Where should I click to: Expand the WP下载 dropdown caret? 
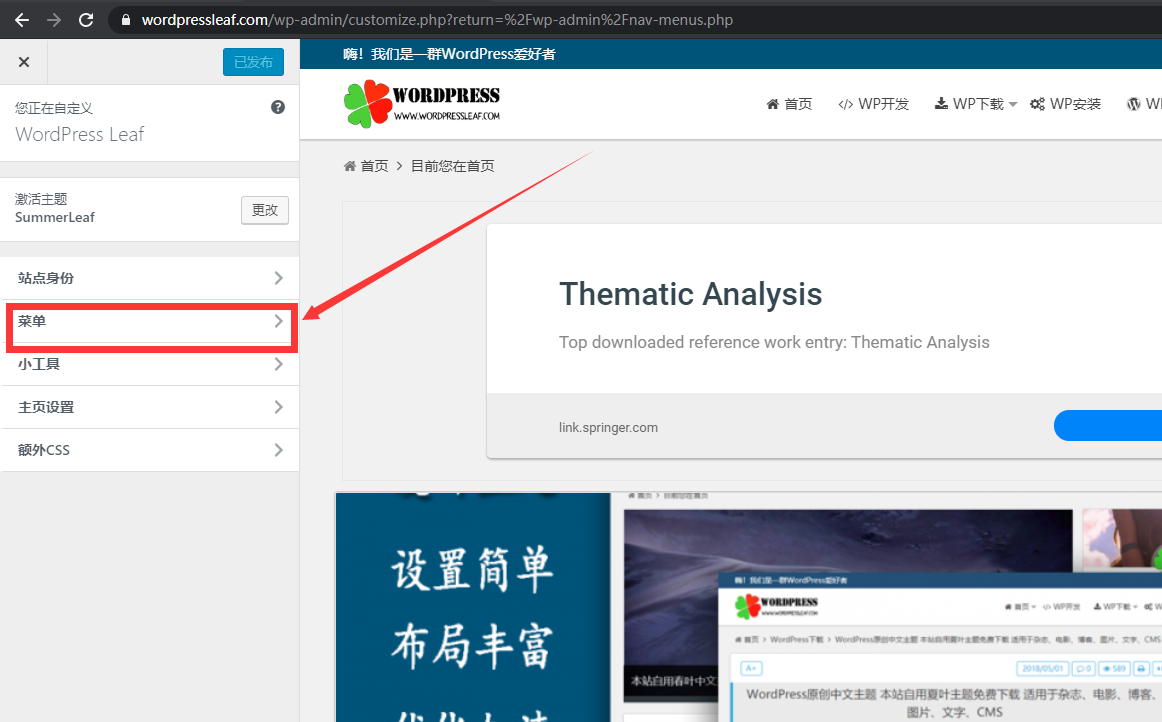click(1013, 105)
